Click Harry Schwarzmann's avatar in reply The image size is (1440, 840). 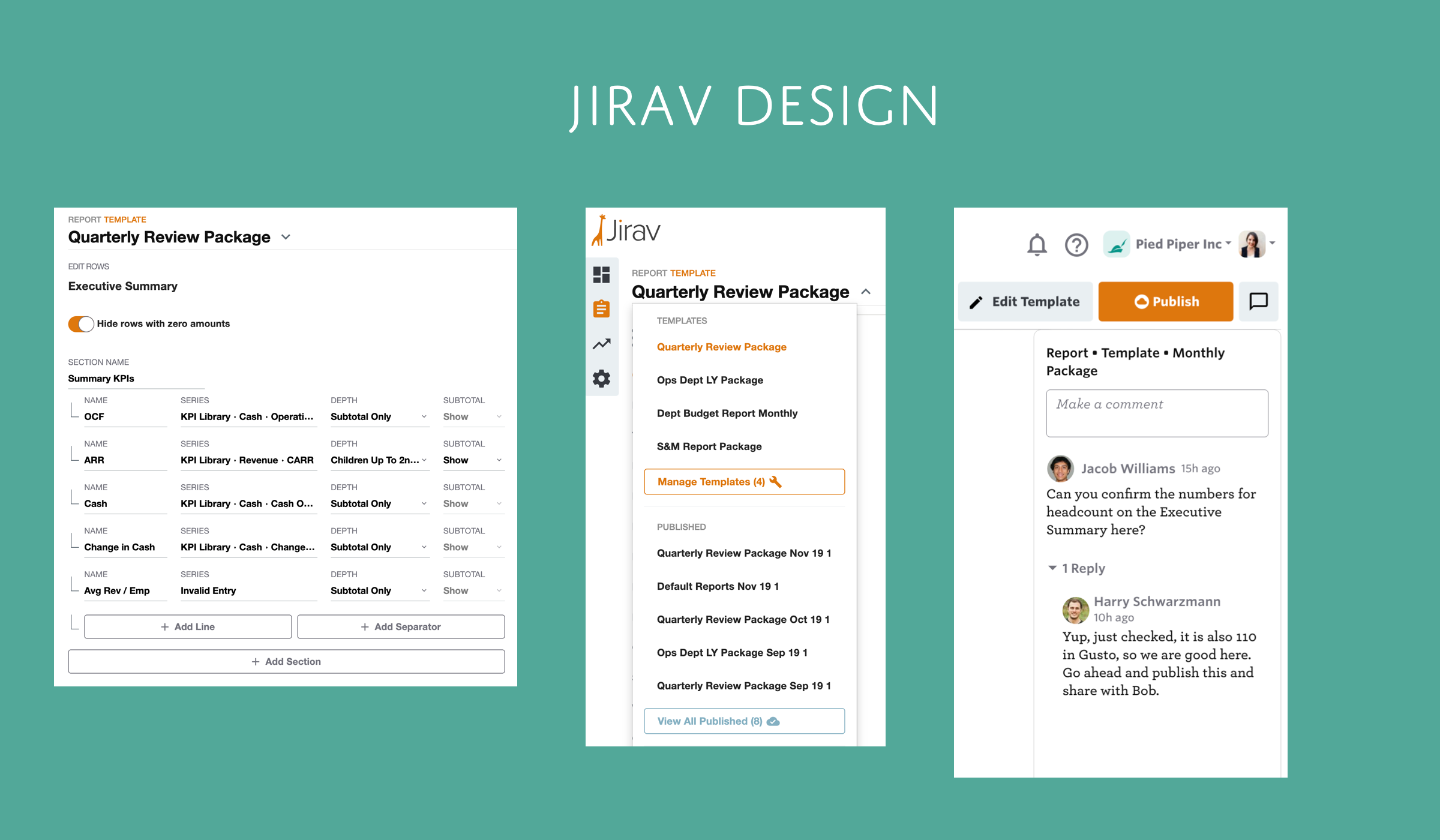click(1075, 610)
